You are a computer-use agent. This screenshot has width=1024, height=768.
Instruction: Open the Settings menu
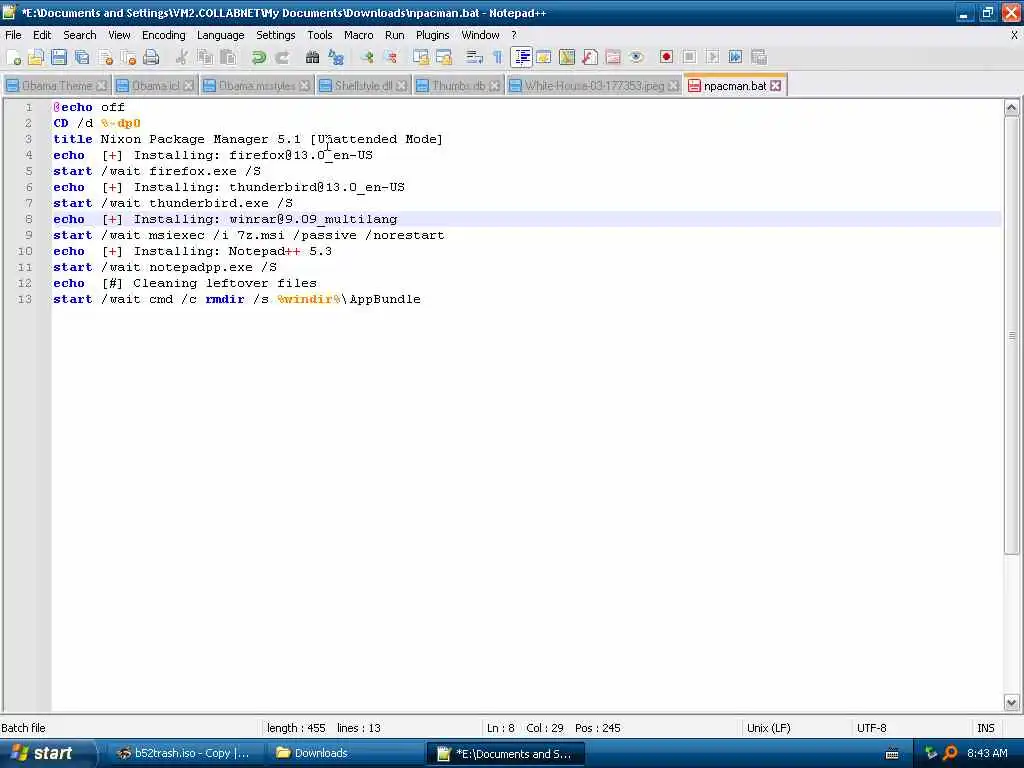(x=276, y=35)
